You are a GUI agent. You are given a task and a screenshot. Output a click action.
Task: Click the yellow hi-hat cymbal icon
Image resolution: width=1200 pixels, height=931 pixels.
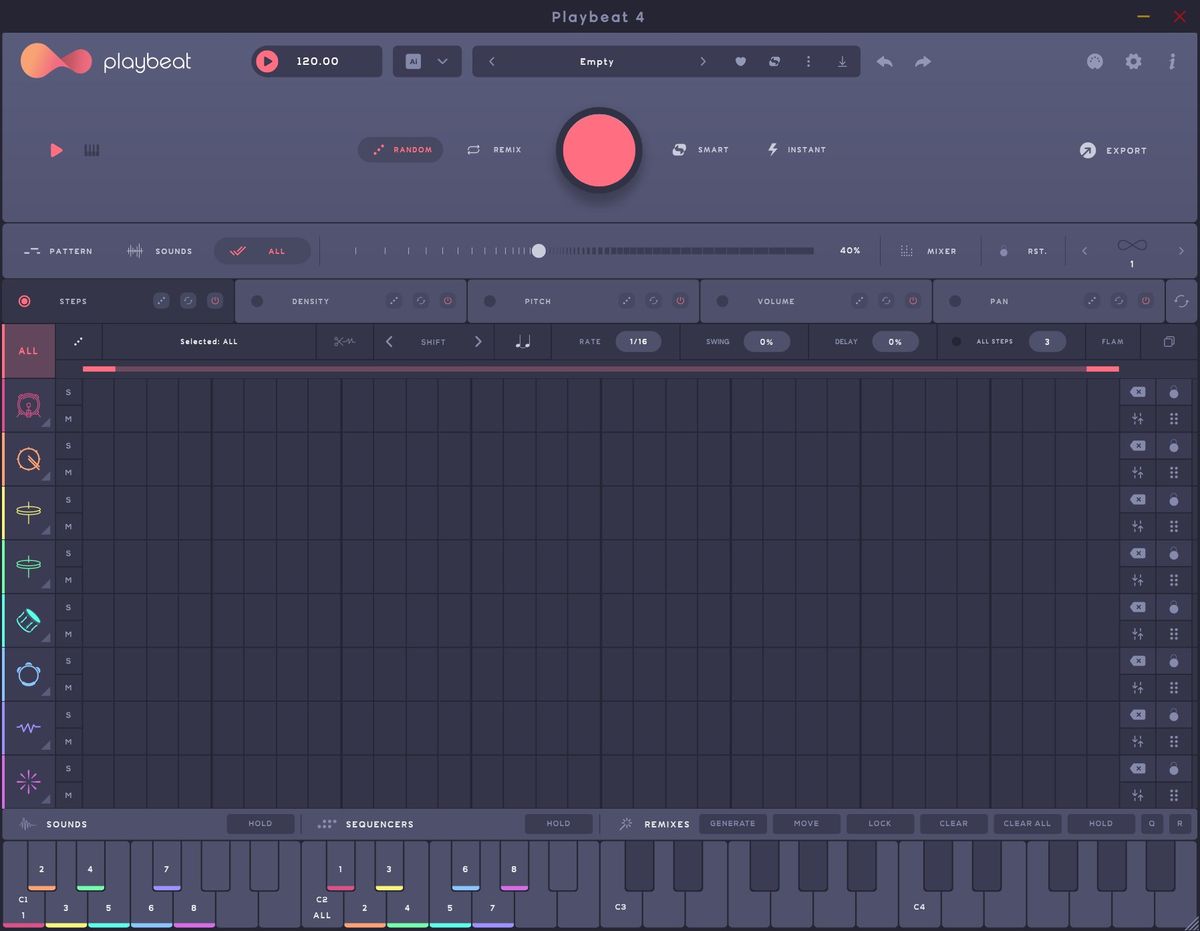pos(28,512)
